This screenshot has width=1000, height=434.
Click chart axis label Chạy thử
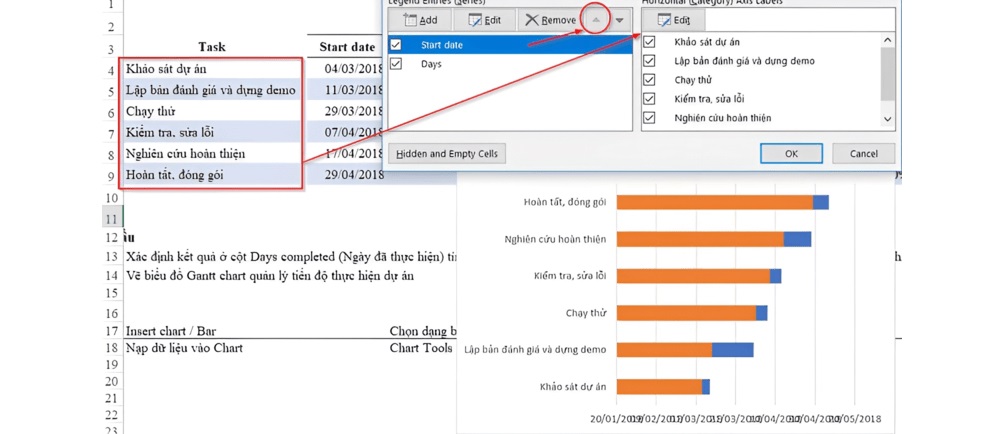click(x=586, y=313)
